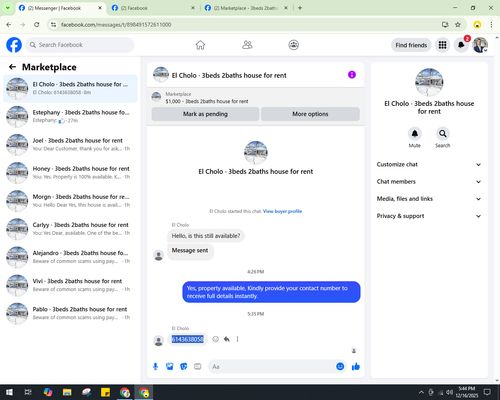Viewport: 500px width, 400px height.
Task: Open Carlyy conversation in the list
Action: 70,229
